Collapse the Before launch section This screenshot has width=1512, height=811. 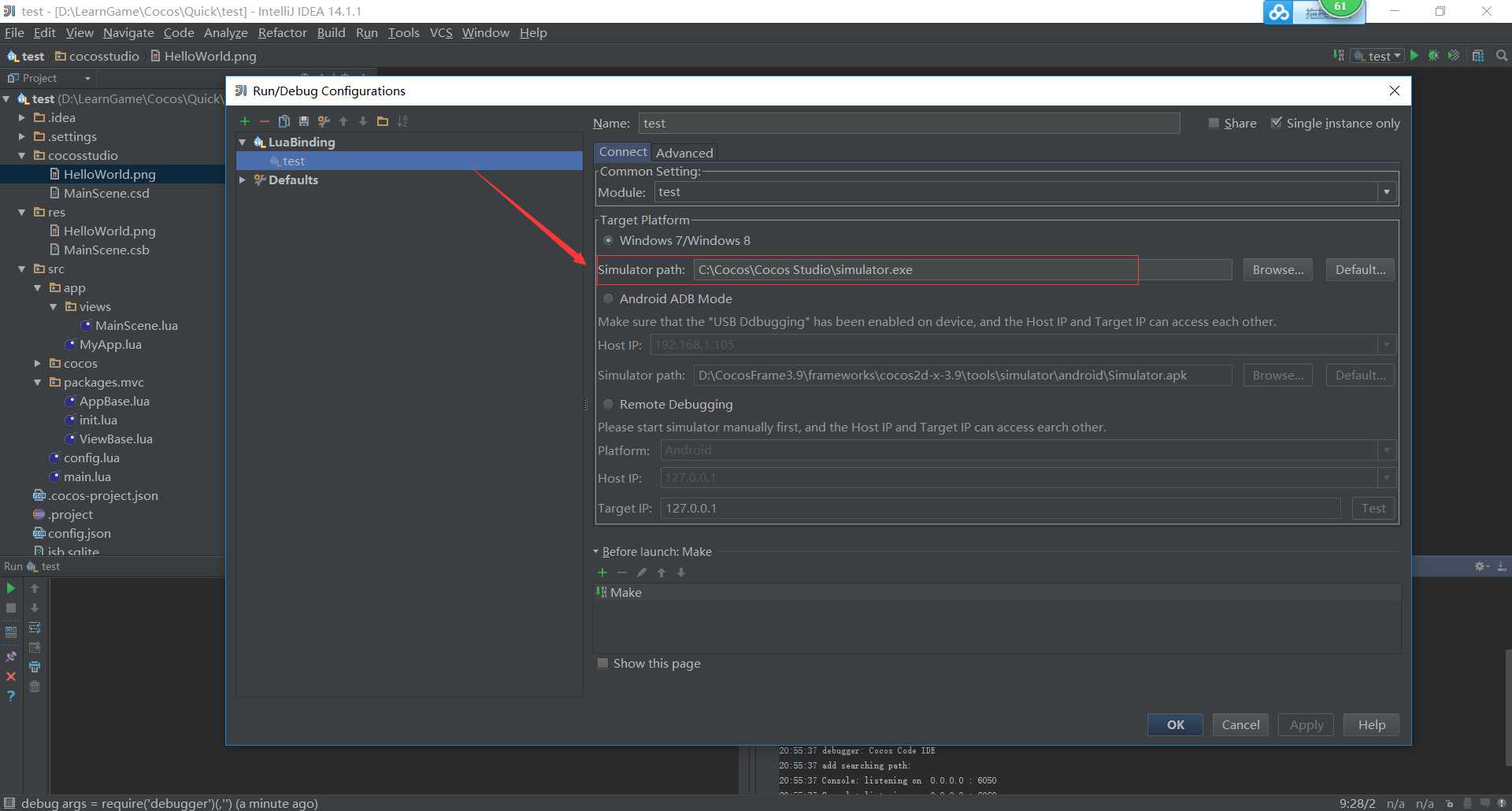pos(596,551)
